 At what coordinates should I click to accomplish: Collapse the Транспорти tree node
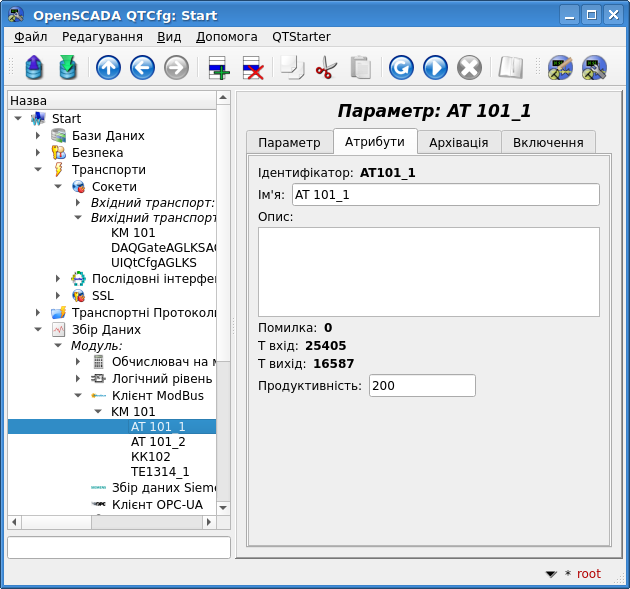point(38,170)
